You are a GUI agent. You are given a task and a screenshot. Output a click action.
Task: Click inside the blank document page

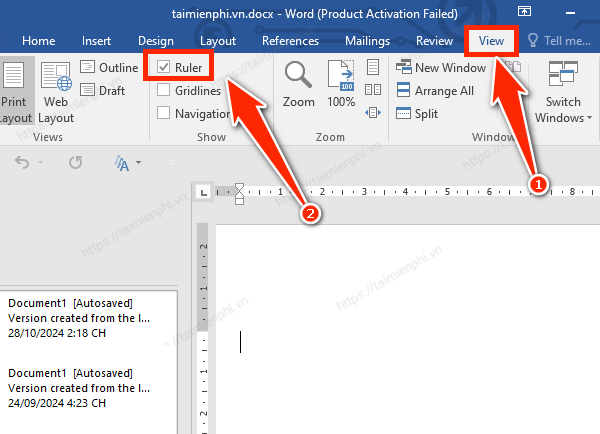pos(408,329)
